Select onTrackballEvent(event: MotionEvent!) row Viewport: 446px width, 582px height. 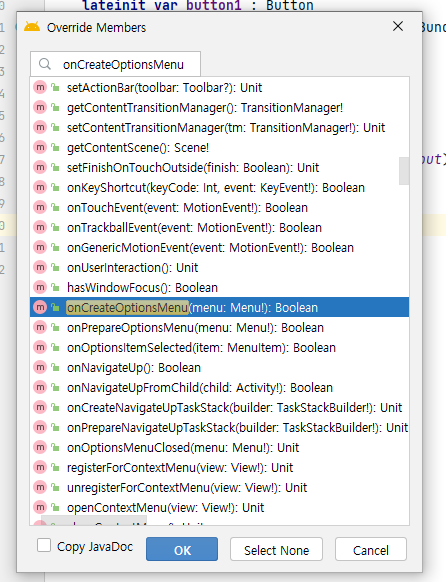click(219, 228)
